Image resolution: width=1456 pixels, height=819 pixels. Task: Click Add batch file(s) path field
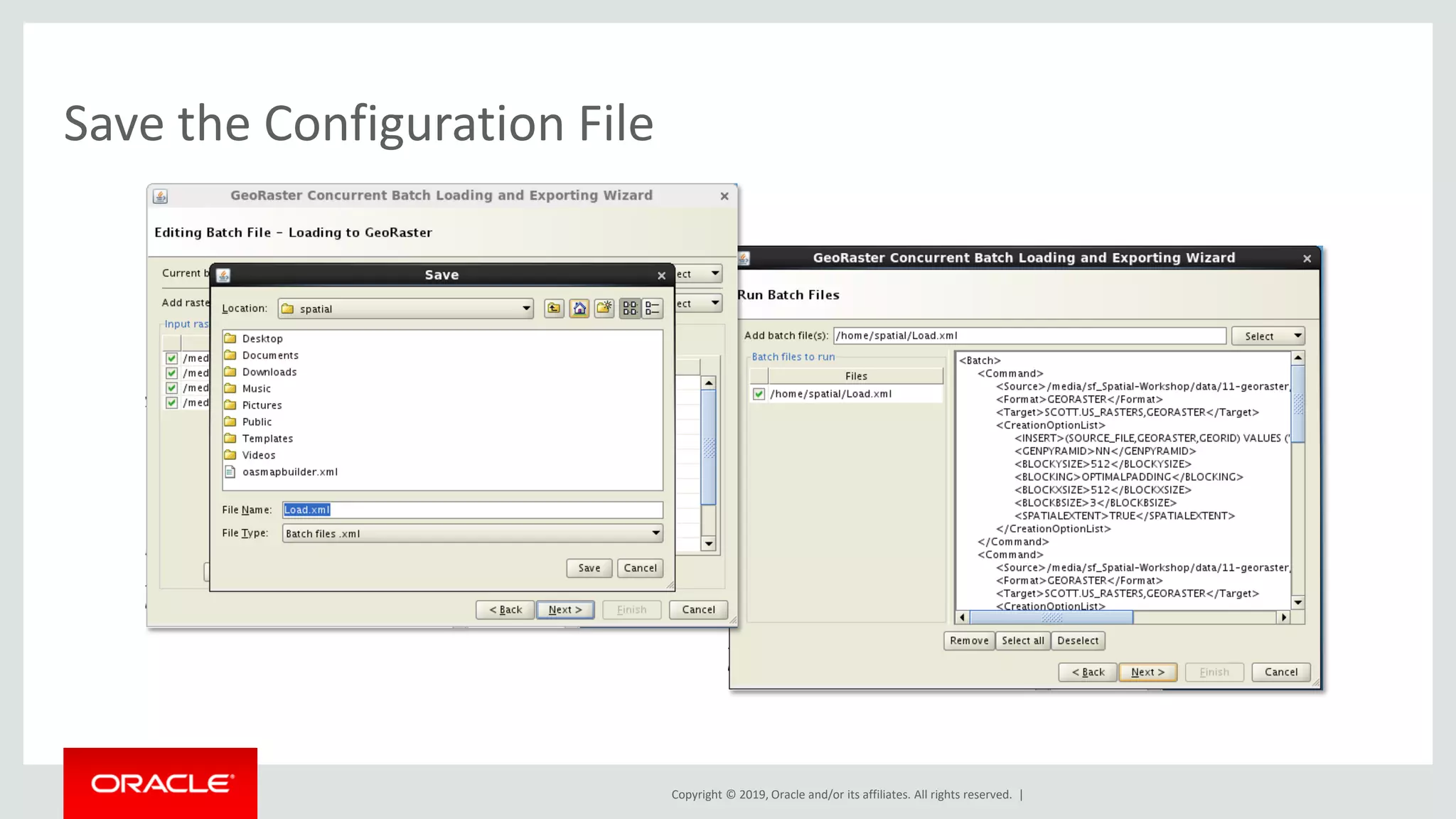pyautogui.click(x=1030, y=336)
